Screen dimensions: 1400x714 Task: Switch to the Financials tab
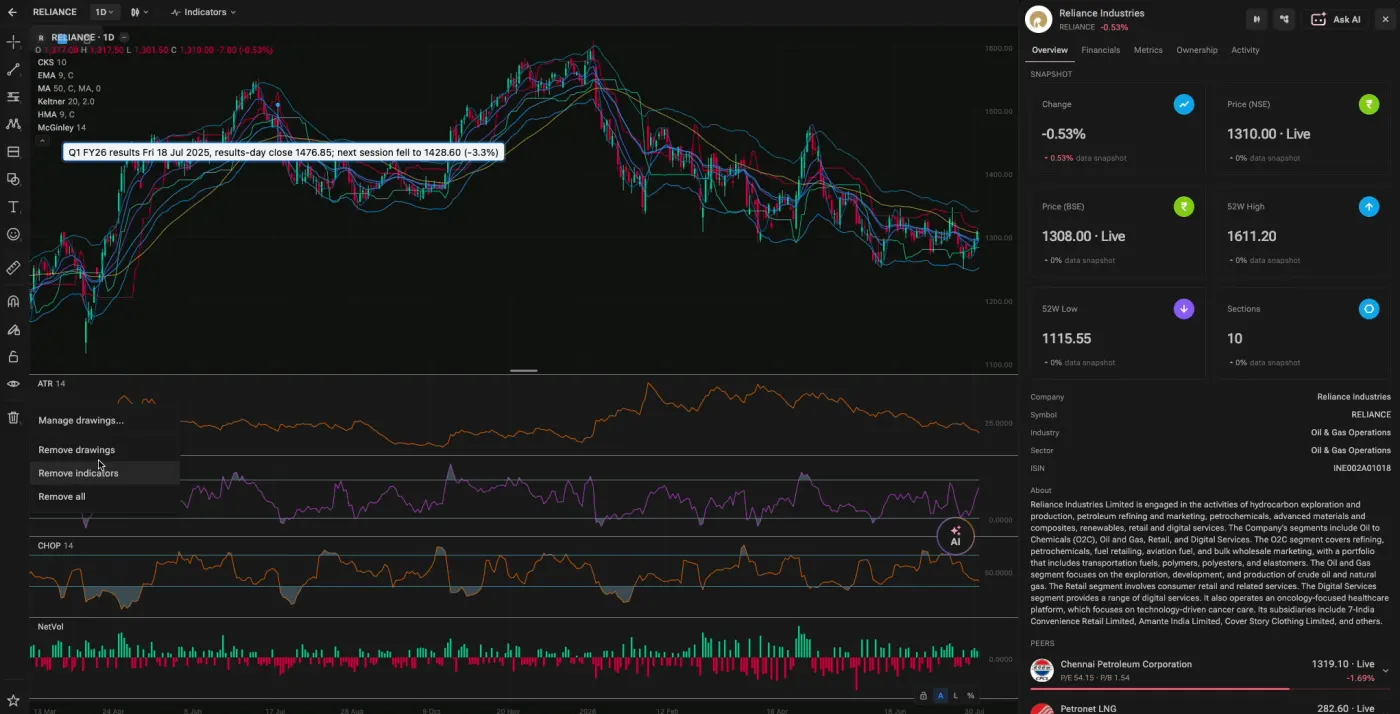tap(1100, 50)
